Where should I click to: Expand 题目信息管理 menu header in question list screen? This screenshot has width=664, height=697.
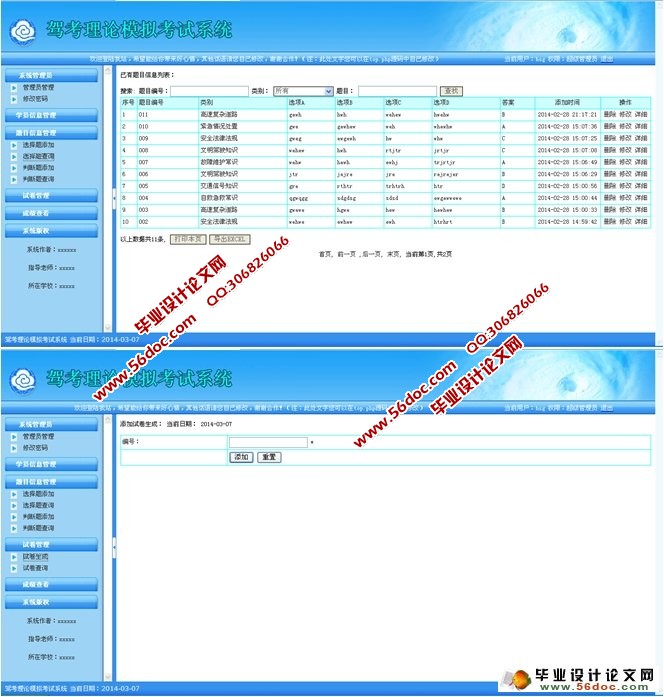pos(51,133)
